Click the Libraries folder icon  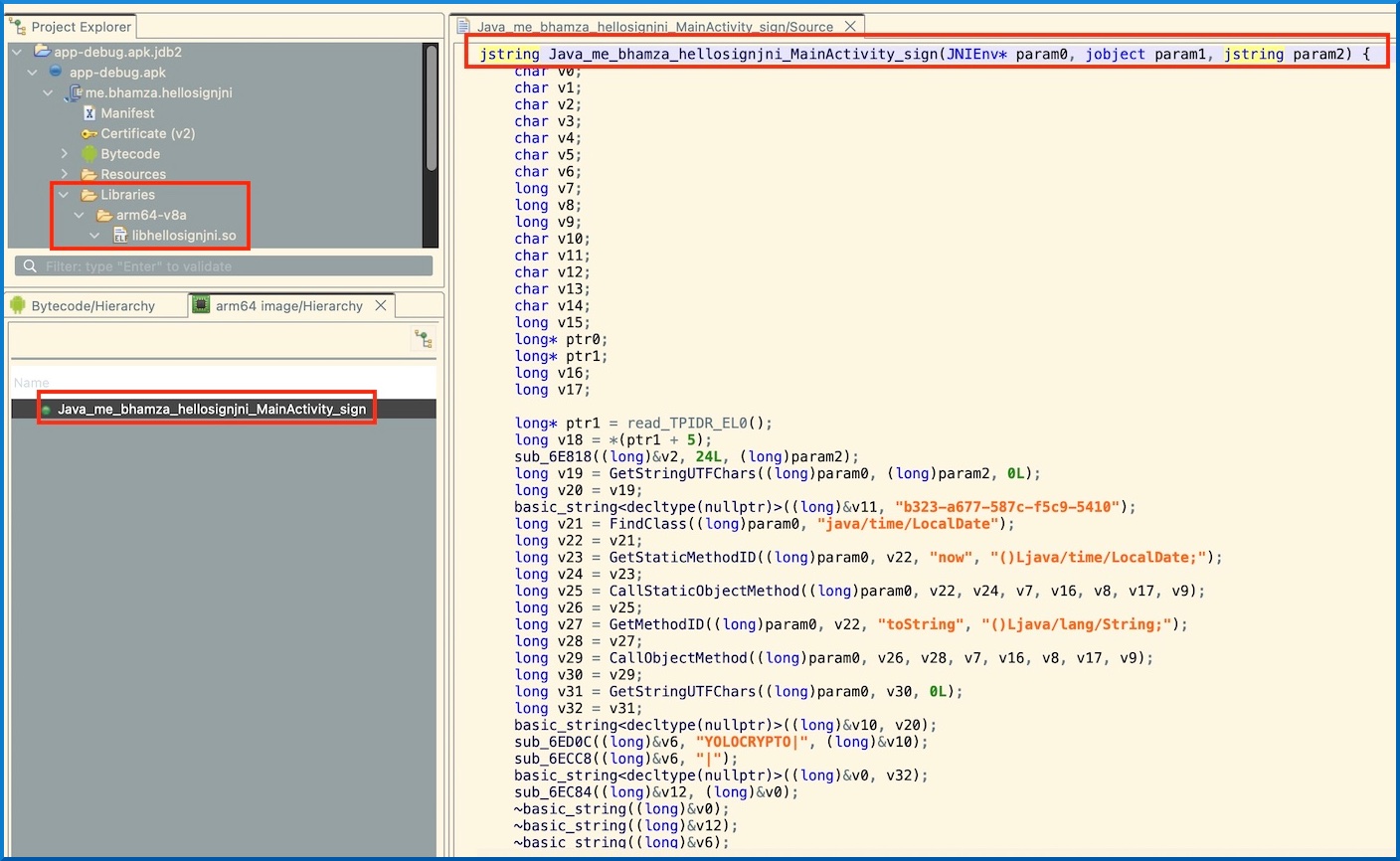pos(89,195)
